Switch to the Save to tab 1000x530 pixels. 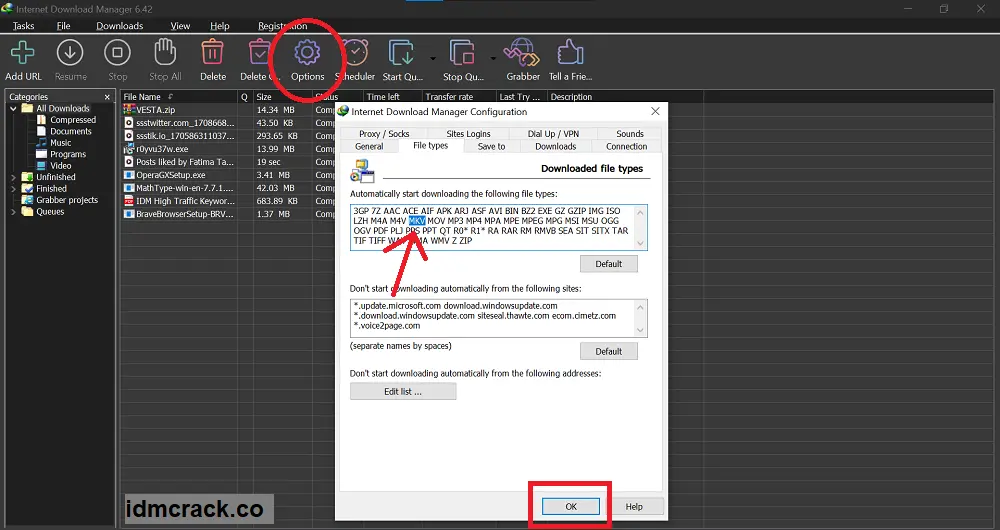(x=491, y=147)
